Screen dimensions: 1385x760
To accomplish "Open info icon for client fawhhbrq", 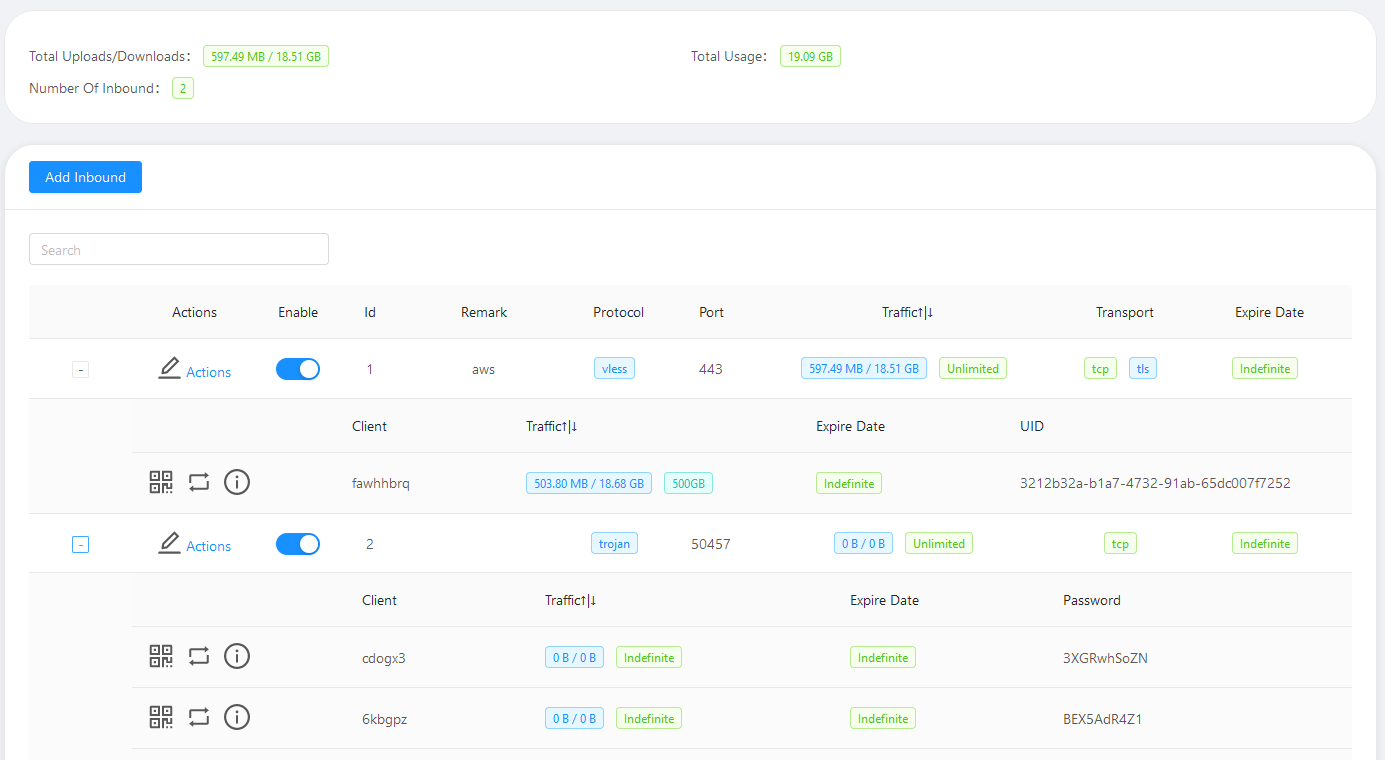I will 237,482.
